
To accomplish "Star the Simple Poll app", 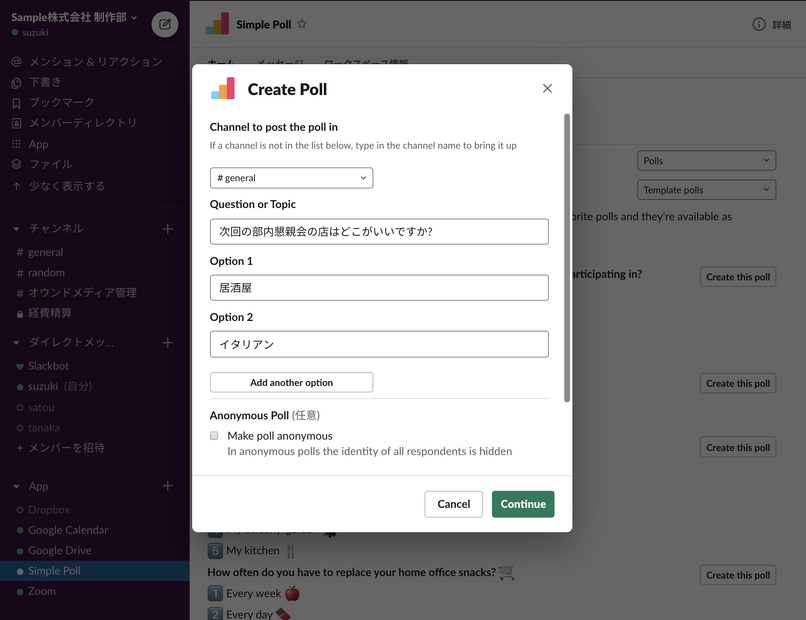I will tap(302, 24).
